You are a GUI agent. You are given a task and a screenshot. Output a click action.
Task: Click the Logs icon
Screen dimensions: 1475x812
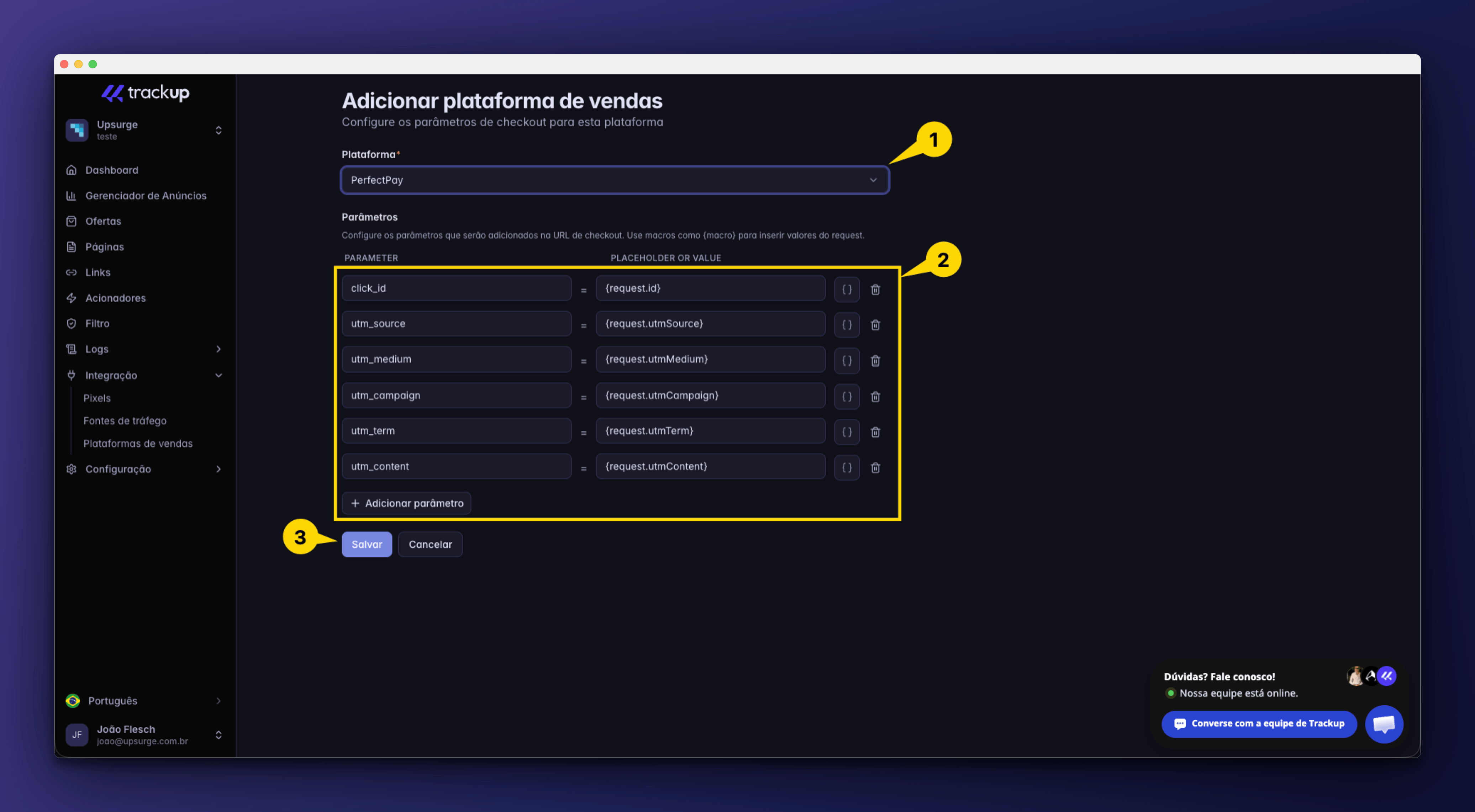71,349
